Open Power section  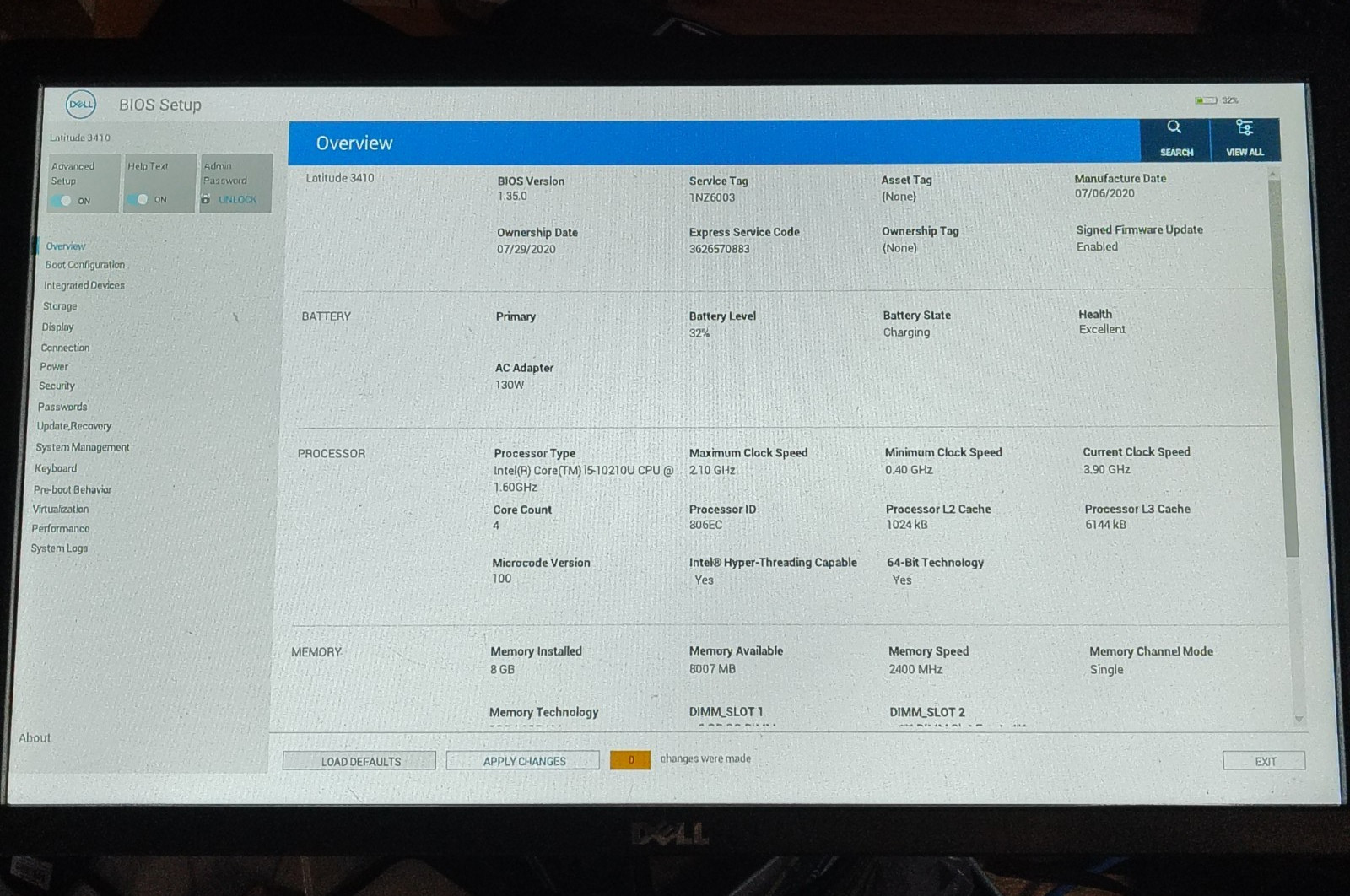click(54, 367)
